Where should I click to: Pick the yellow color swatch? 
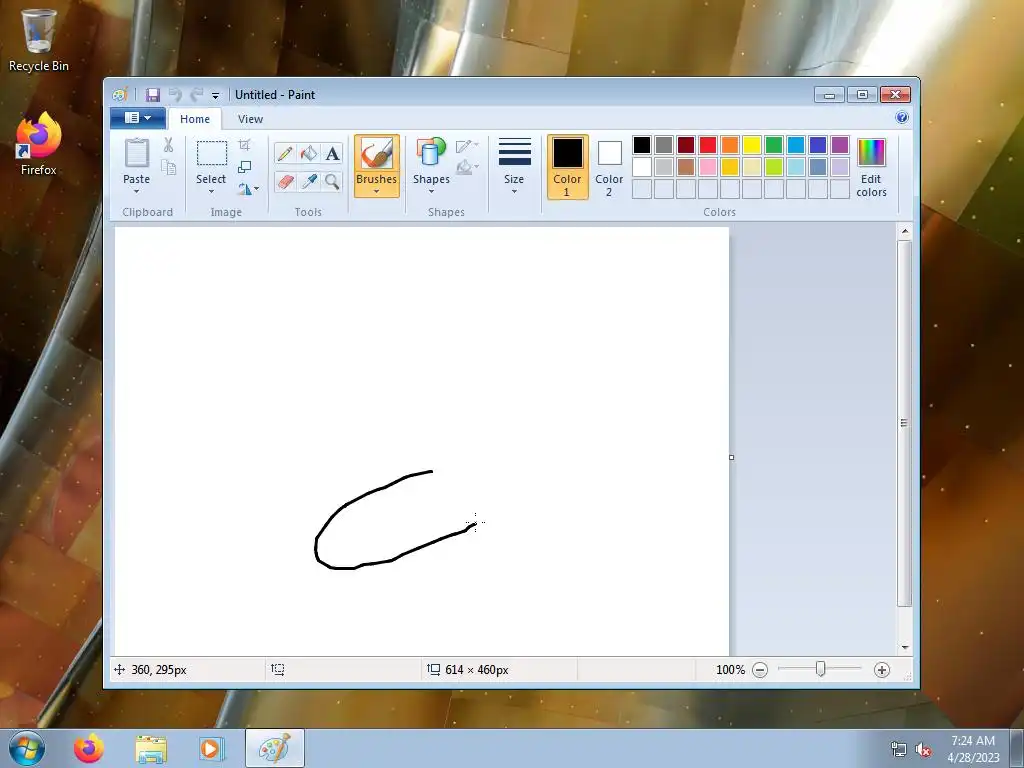(x=752, y=144)
